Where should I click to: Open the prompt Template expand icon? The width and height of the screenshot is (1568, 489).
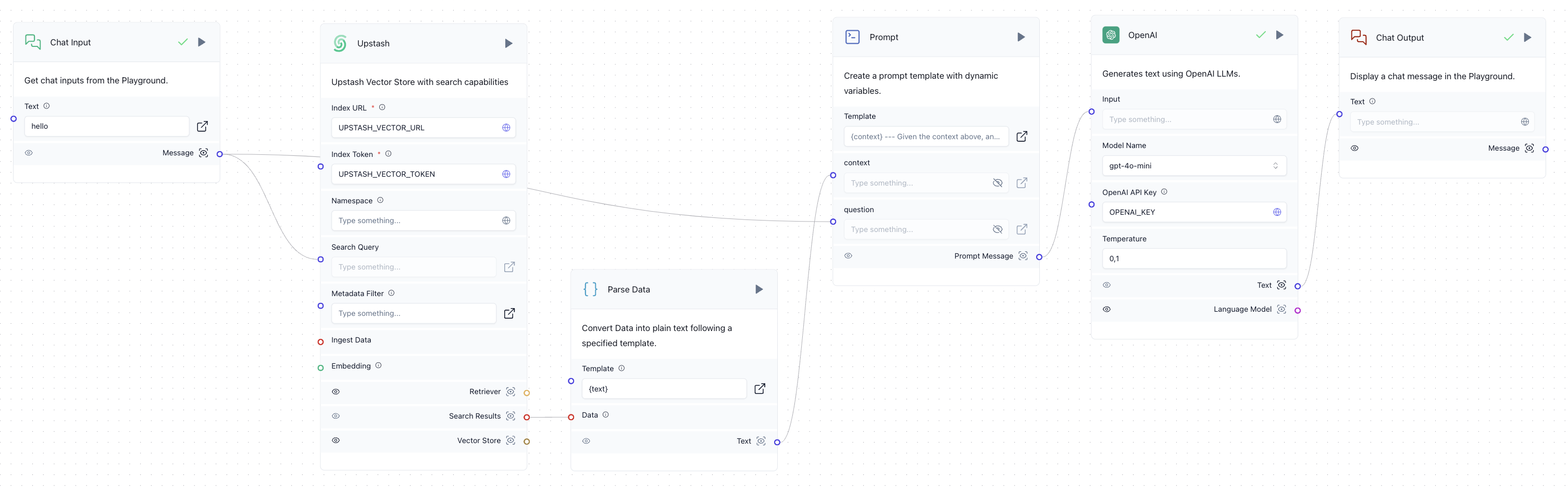1022,137
